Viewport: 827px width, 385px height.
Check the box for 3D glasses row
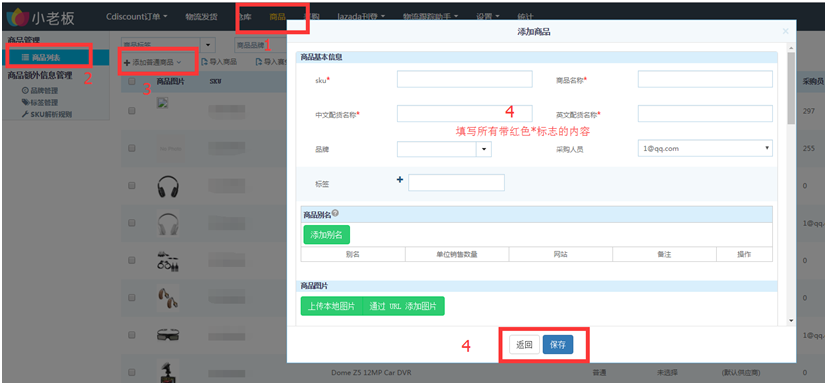pyautogui.click(x=132, y=335)
